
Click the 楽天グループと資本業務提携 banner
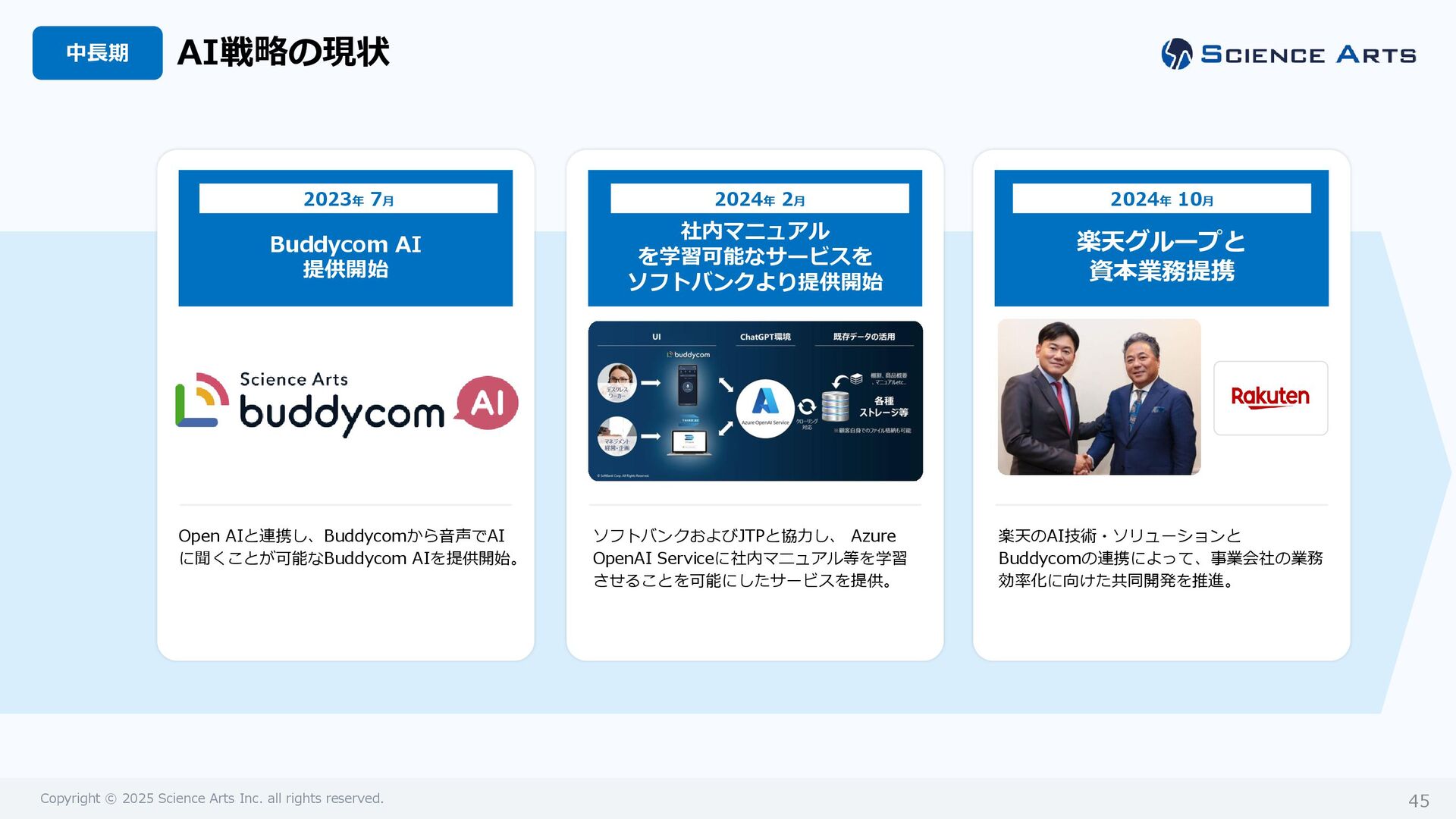click(x=1161, y=256)
